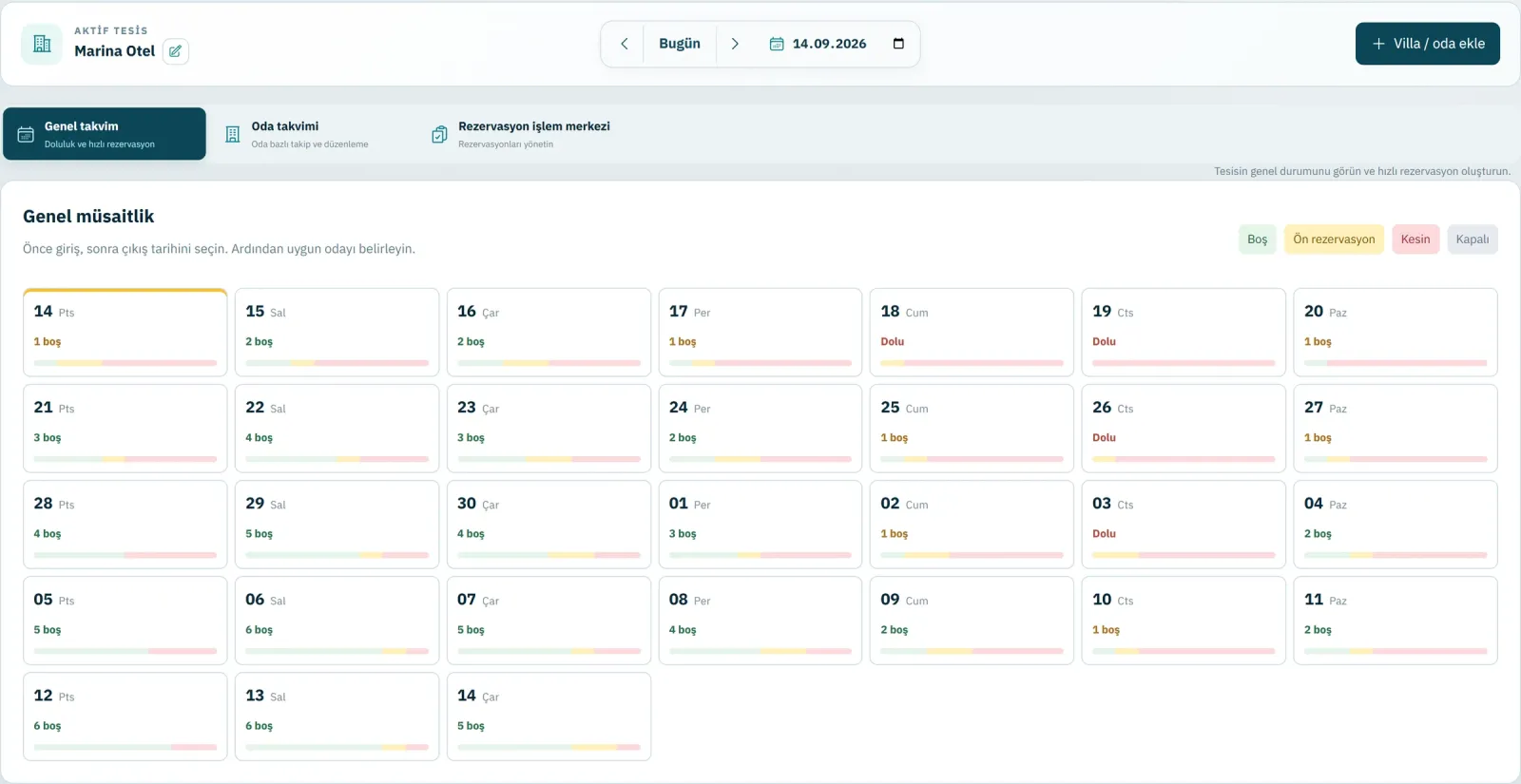Select the 22 Sal card with 4 boş
The image size is (1521, 784).
click(337, 429)
